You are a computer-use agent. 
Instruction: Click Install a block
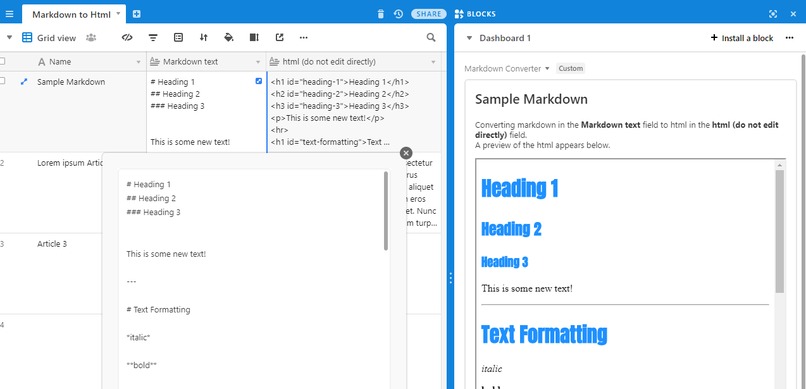(742, 38)
